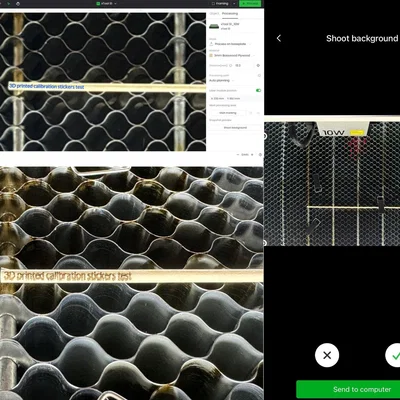Image resolution: width=400 pixels, height=400 pixels.
Task: Open the 3mm Basswood Plywood material dropdown
Action: click(232, 55)
